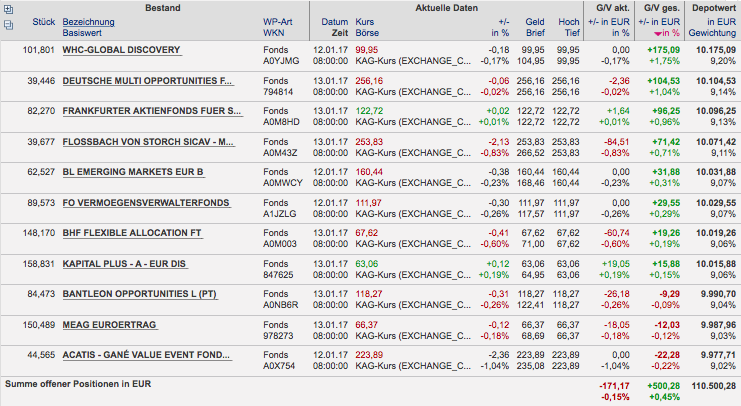Viewport: 741px width, 406px height.
Task: Click the MEAG EUROERTRAG fund name
Action: (x=110, y=325)
